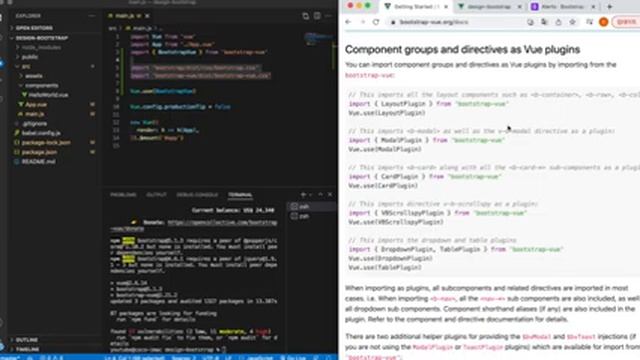640x360 pixels.
Task: Click the share icon in browser toolbar
Action: pyautogui.click(x=558, y=22)
